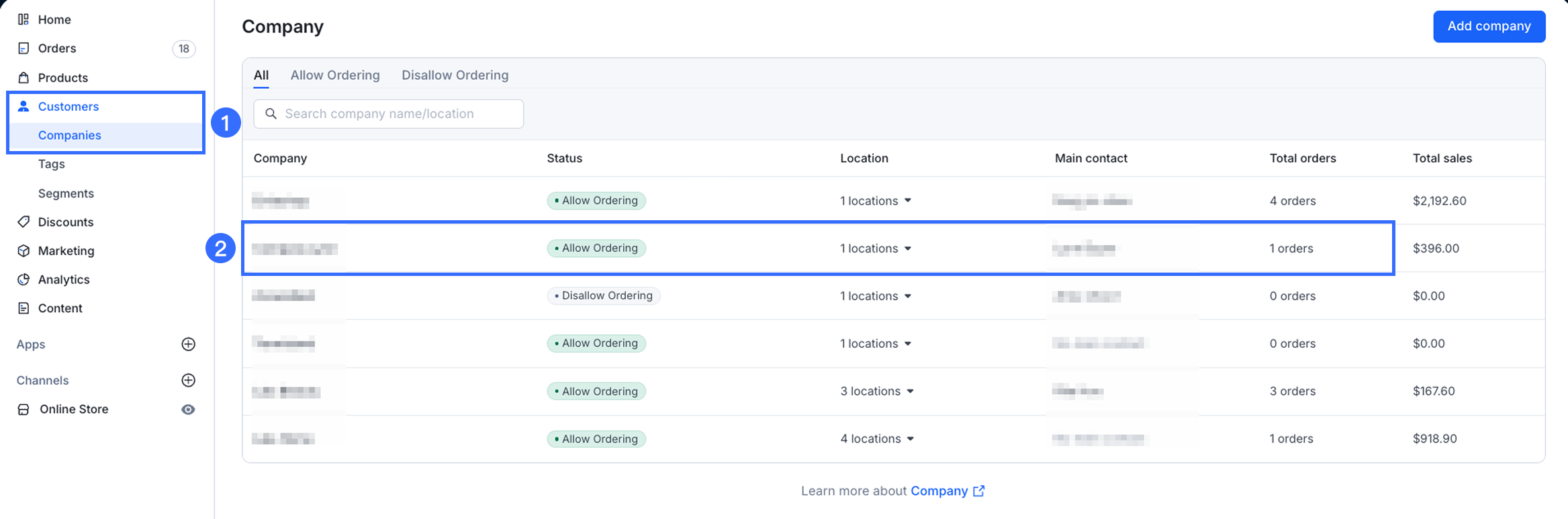The width and height of the screenshot is (1568, 519).
Task: Click the Content document icon
Action: tap(24, 308)
